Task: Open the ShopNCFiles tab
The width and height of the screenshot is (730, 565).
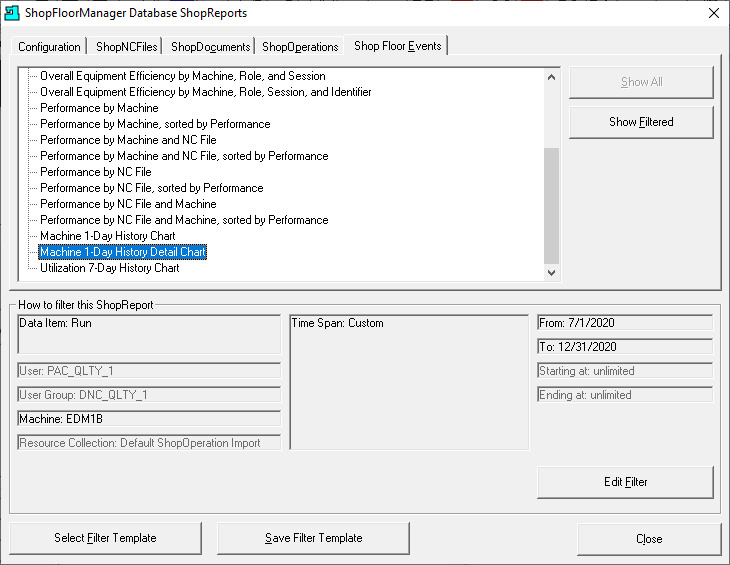Action: click(x=126, y=47)
